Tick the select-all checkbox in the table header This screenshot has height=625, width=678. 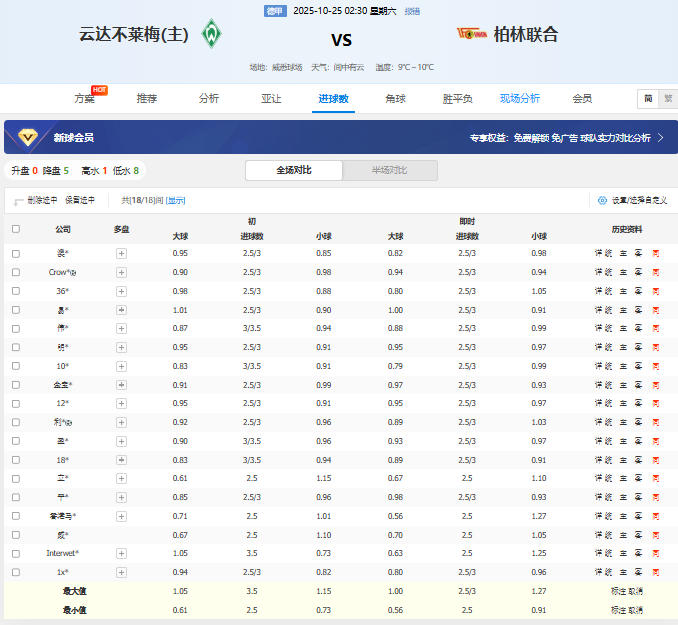[15, 229]
